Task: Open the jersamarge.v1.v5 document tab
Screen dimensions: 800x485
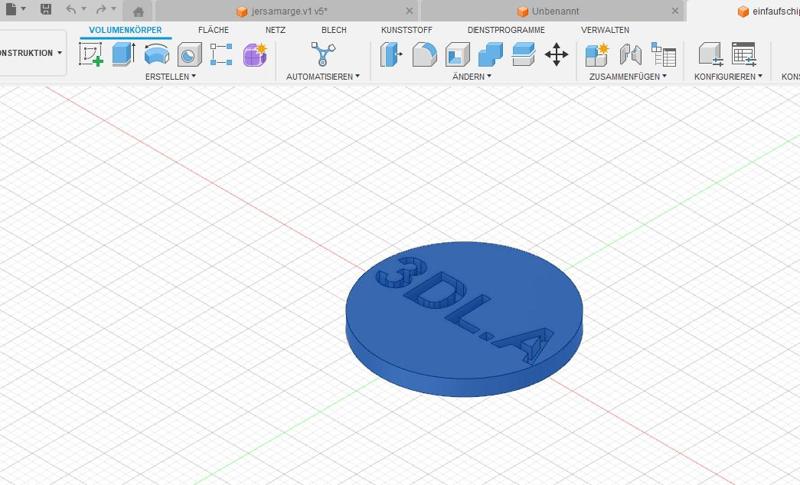Action: pos(287,11)
